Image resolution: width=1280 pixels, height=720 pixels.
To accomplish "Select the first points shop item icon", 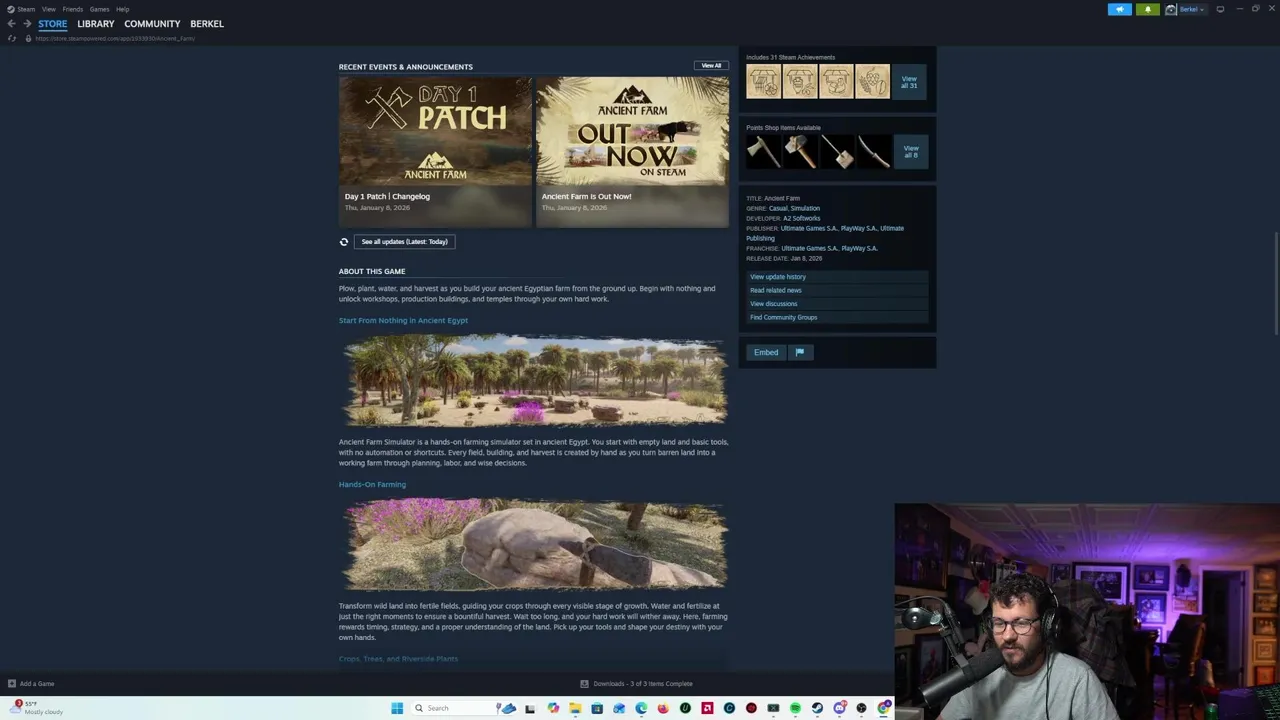I will [763, 152].
